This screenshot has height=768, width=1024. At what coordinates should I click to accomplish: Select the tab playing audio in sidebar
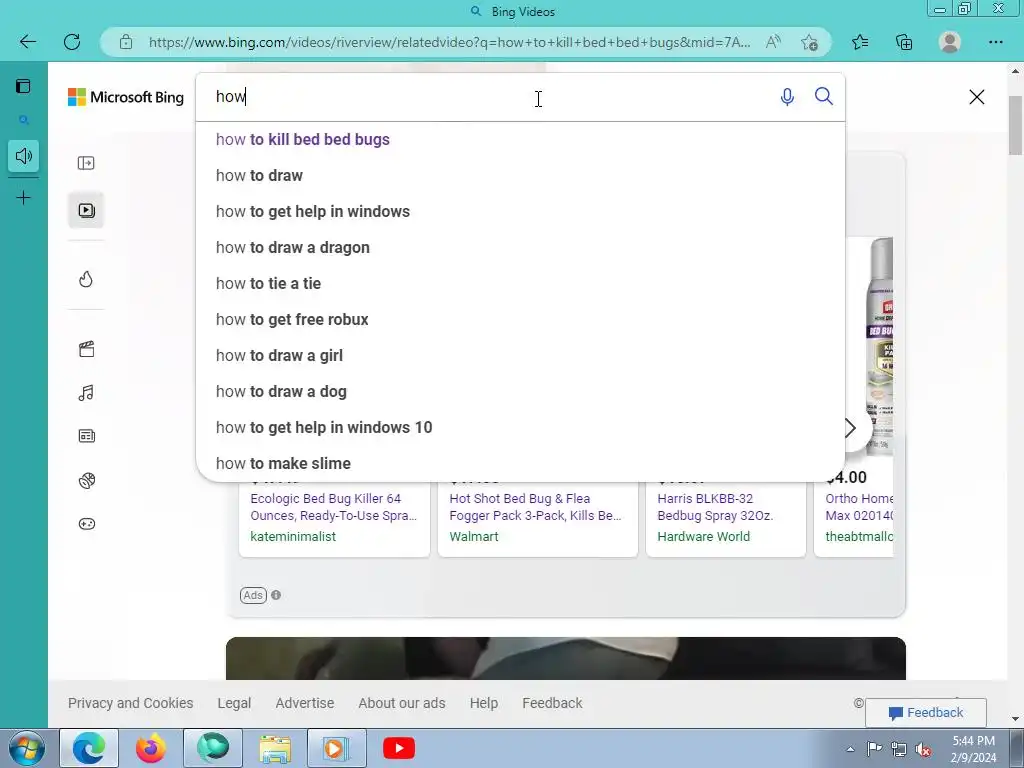[x=24, y=156]
